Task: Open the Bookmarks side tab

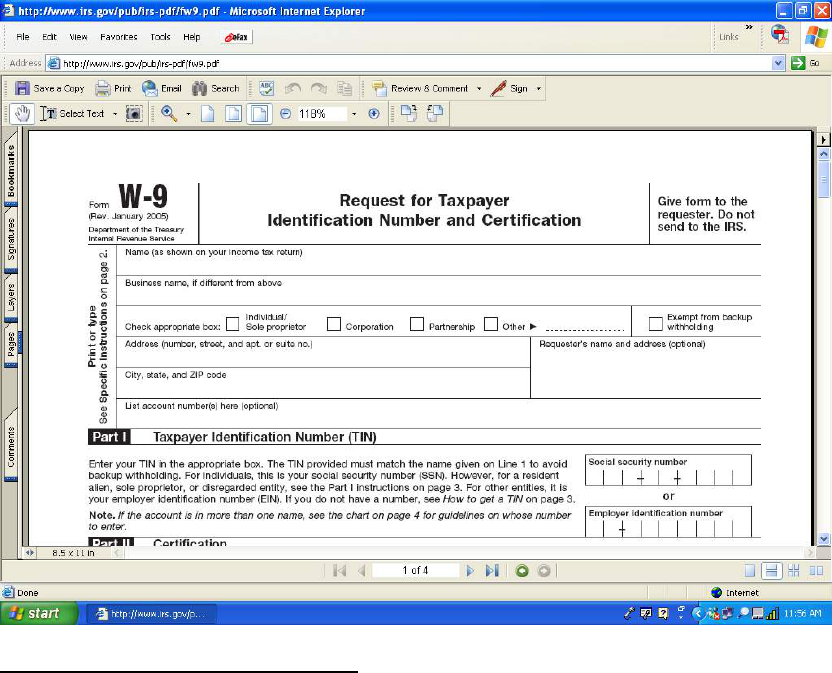Action: coord(11,171)
